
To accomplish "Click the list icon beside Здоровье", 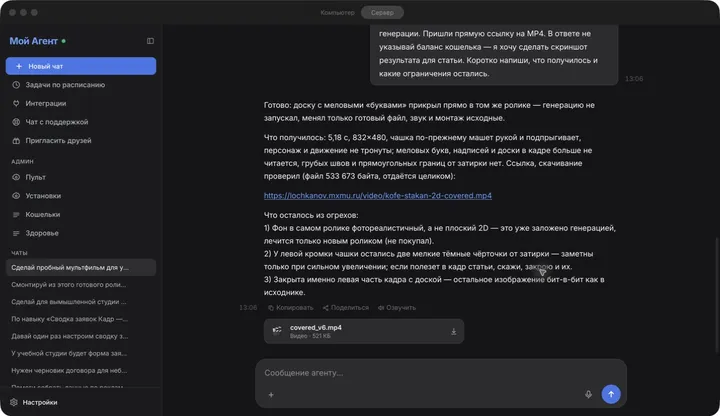I will [16, 233].
